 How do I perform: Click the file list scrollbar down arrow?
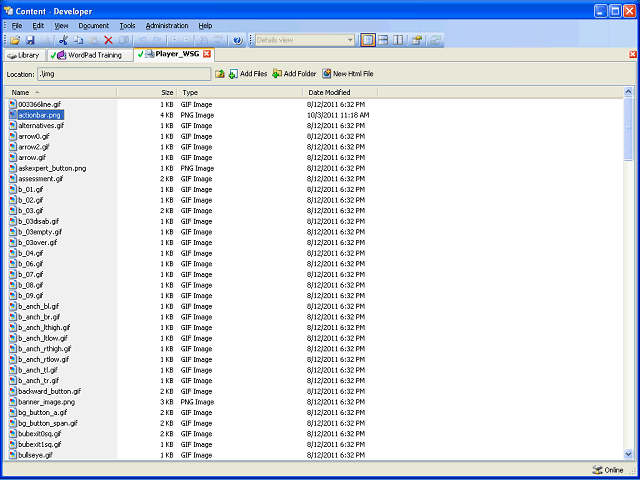point(628,454)
